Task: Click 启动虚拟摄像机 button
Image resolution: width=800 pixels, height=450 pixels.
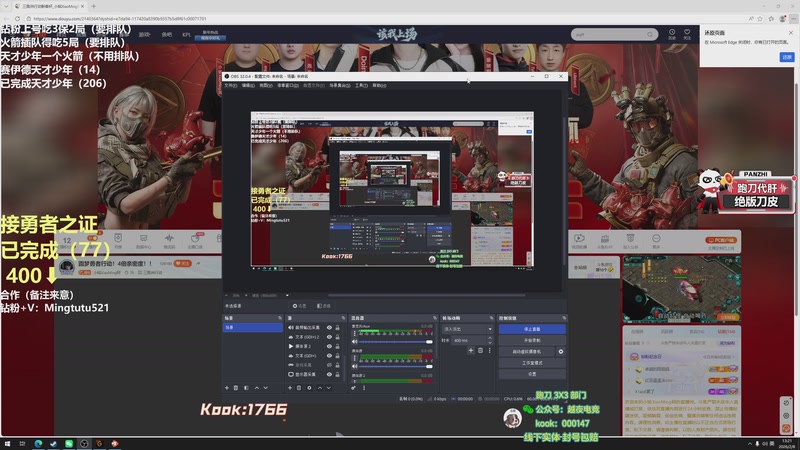Action: pyautogui.click(x=527, y=352)
